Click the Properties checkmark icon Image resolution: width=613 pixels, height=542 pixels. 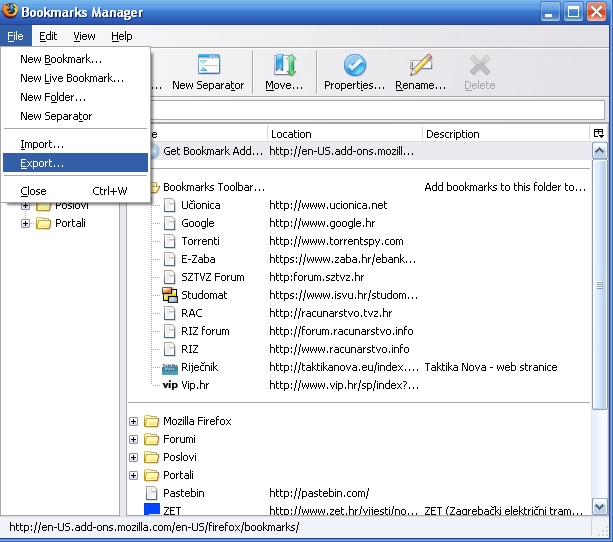click(355, 65)
